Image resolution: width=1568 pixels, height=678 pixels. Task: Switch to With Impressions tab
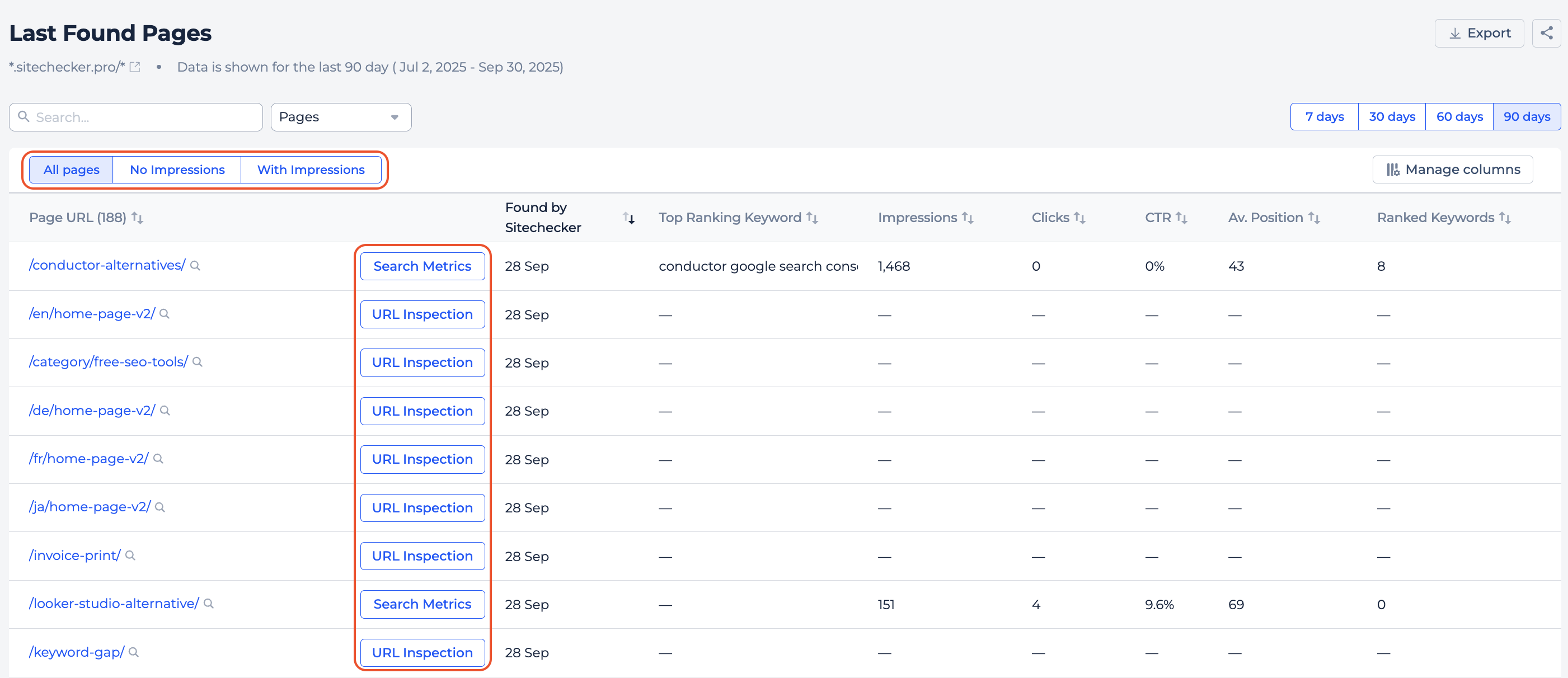[311, 170]
